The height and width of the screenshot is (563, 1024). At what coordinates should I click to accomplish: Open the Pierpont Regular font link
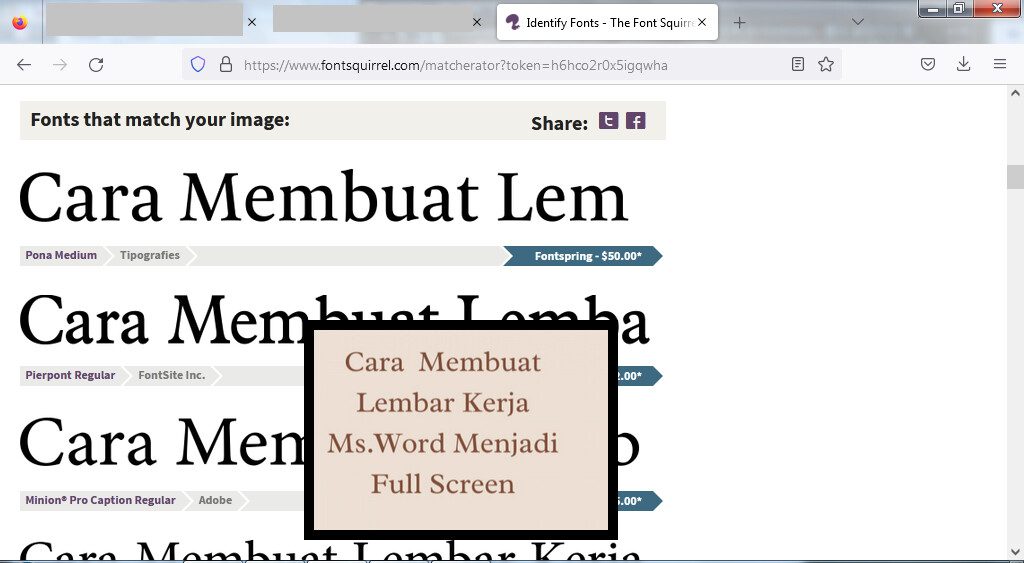[x=70, y=376]
